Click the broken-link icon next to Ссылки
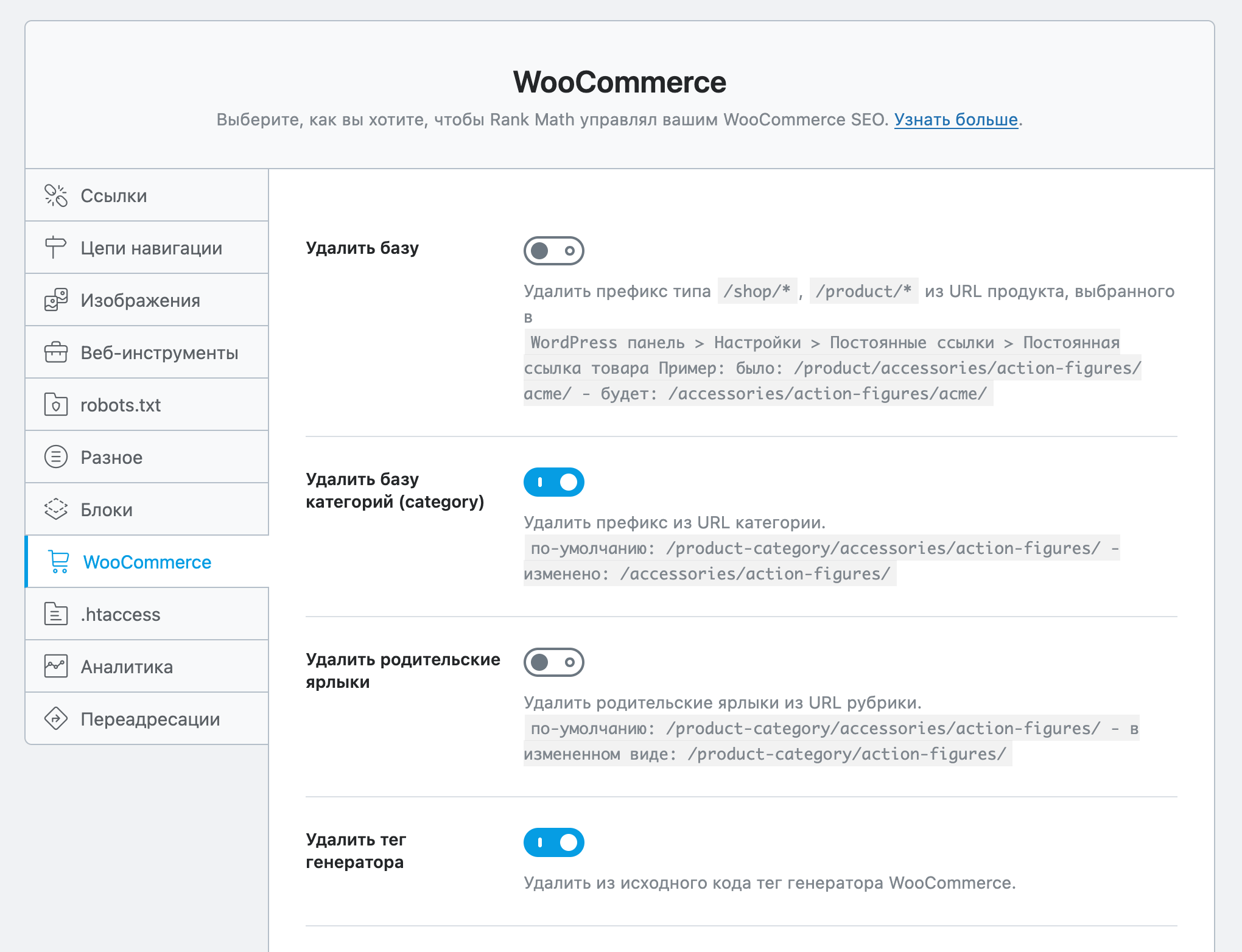The height and width of the screenshot is (952, 1242). coord(56,195)
